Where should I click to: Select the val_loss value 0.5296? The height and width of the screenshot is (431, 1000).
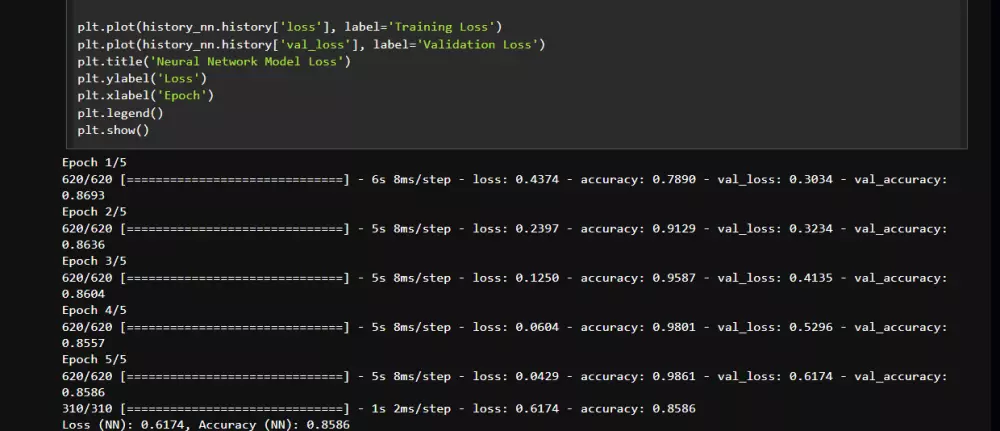point(811,326)
